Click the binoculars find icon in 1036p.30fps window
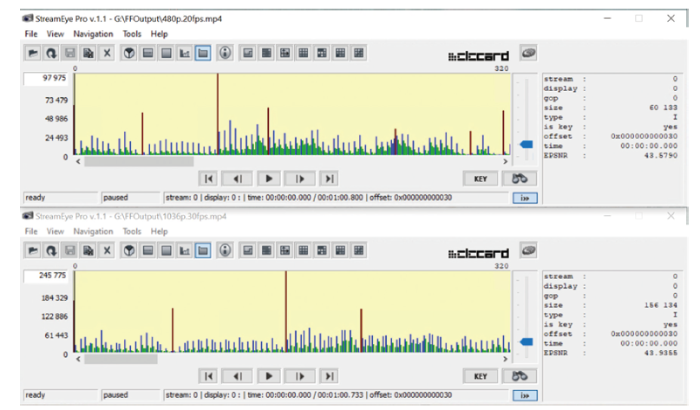Screen dimensions: 700x410 521,376
